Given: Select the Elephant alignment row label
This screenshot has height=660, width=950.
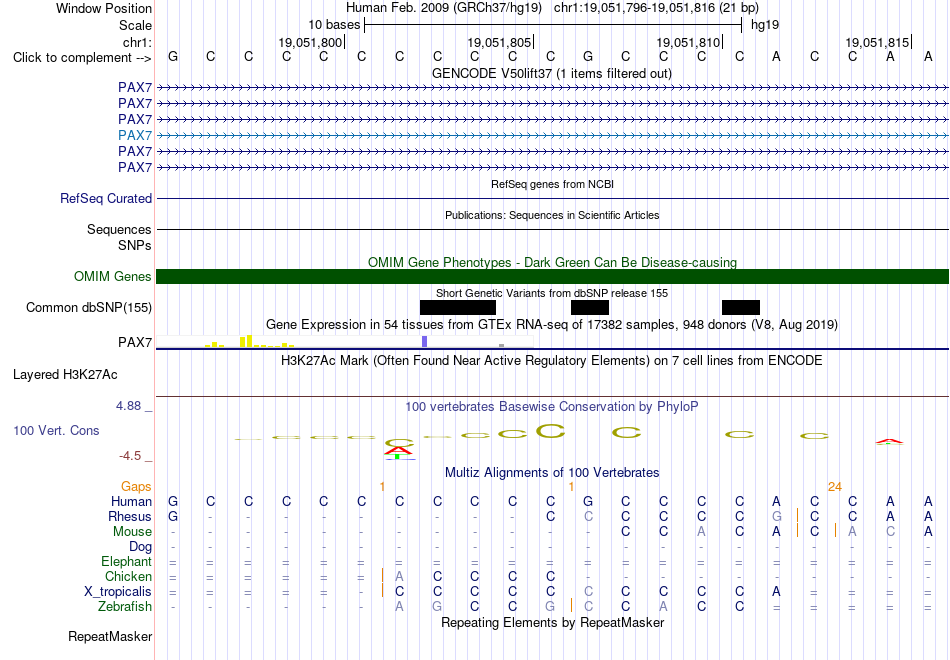Looking at the screenshot, I should click(x=127, y=561).
